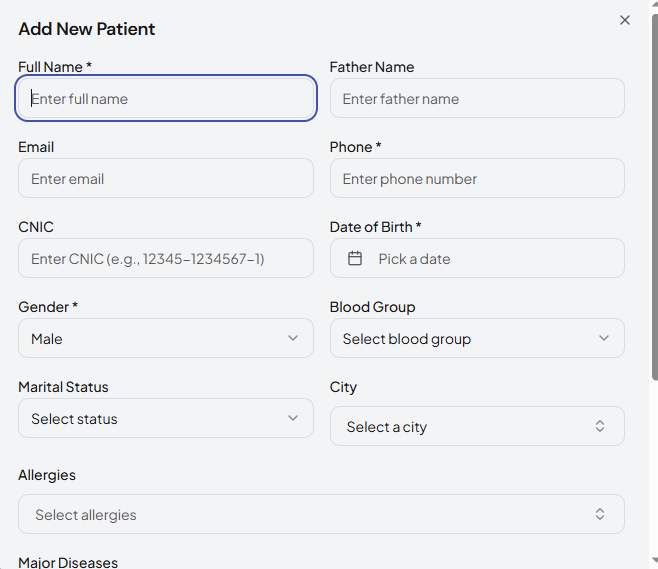Click the Allergies up-down selector arrows

point(600,514)
